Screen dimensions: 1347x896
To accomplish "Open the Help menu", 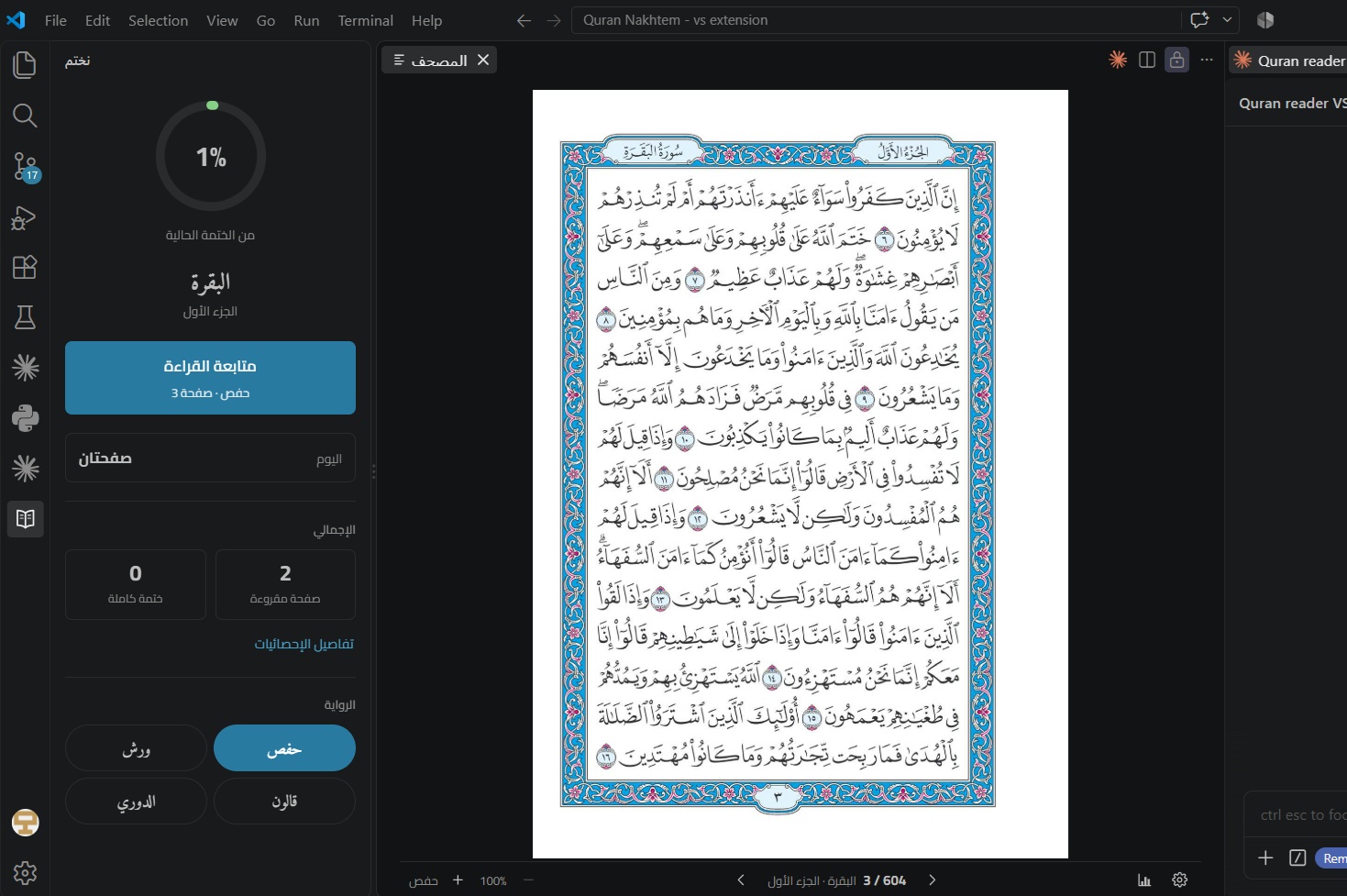I will pos(426,20).
